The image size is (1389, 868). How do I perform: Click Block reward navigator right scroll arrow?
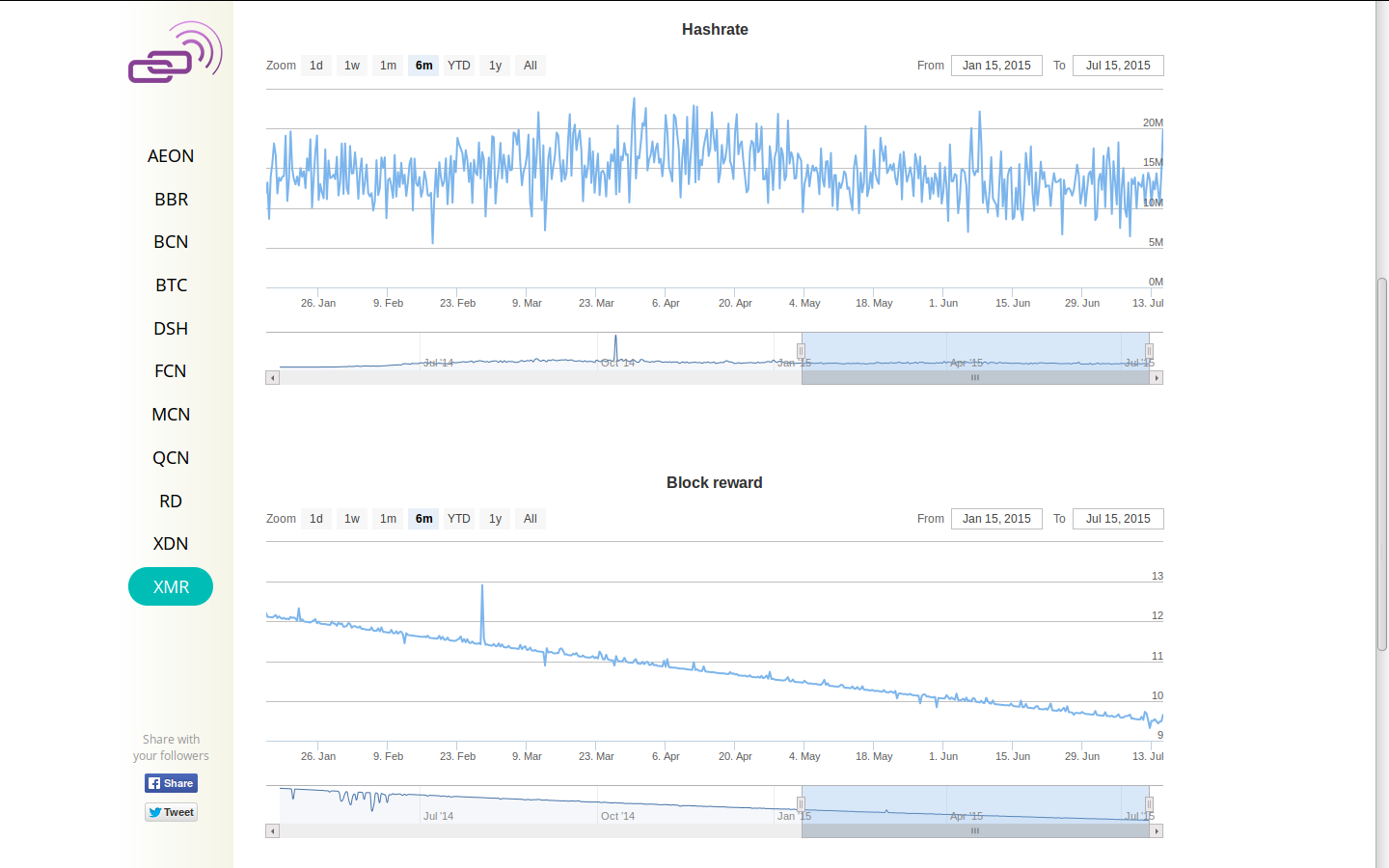coord(1157,831)
